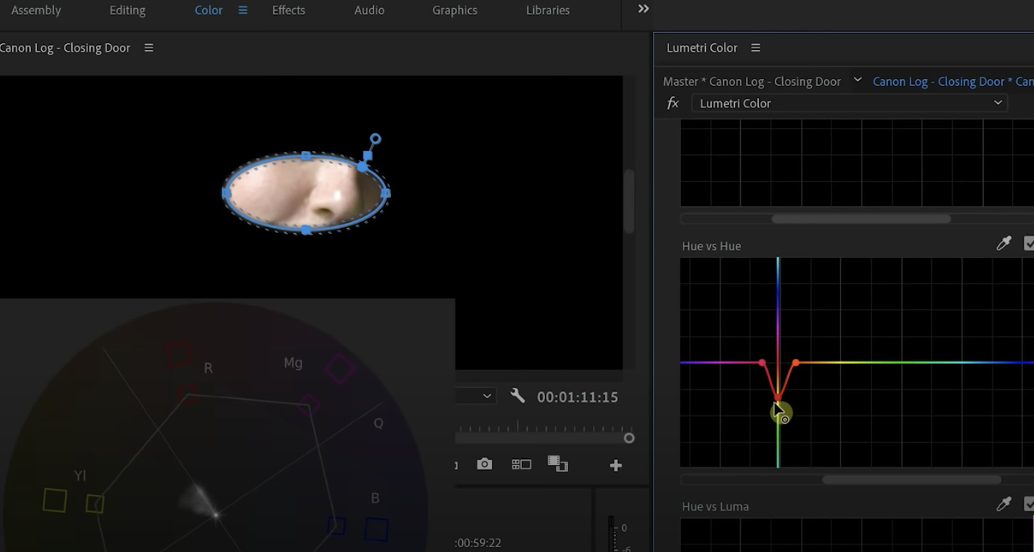Click the Hue vs Luma section label
The width and height of the screenshot is (1034, 552).
tap(715, 506)
